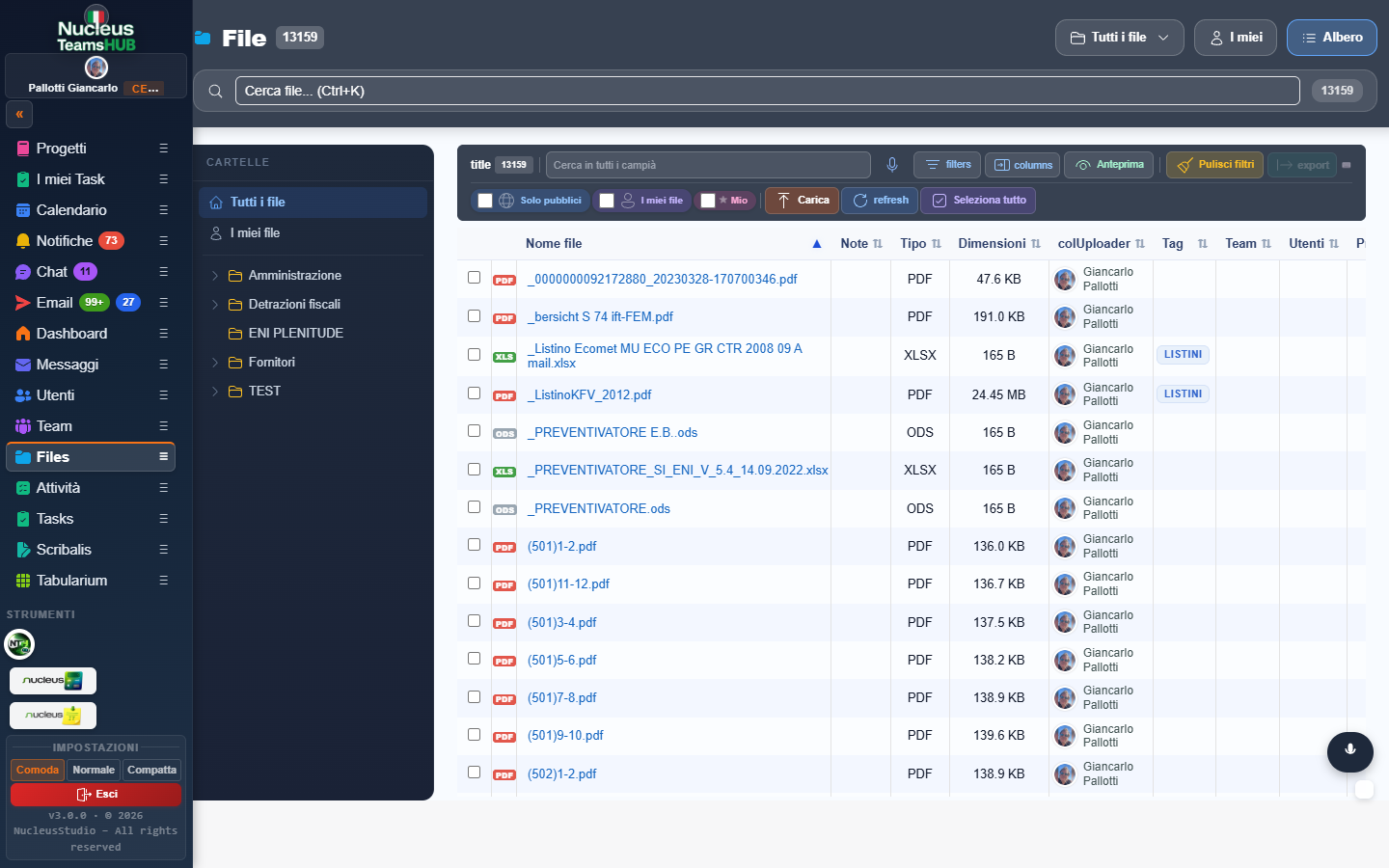Enable the Solo pubblici checkbox
1389x868 pixels.
click(x=485, y=200)
